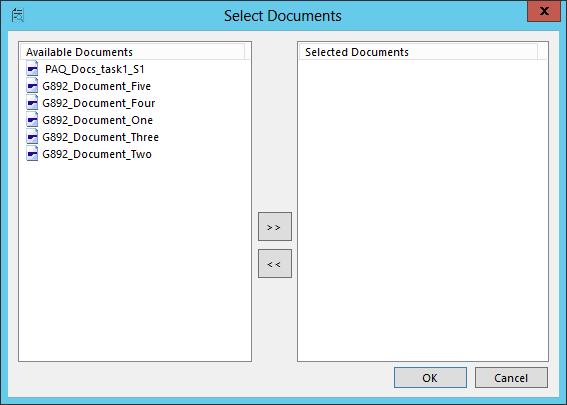Close the Select Documents window
This screenshot has height=405, width=567.
tap(544, 11)
